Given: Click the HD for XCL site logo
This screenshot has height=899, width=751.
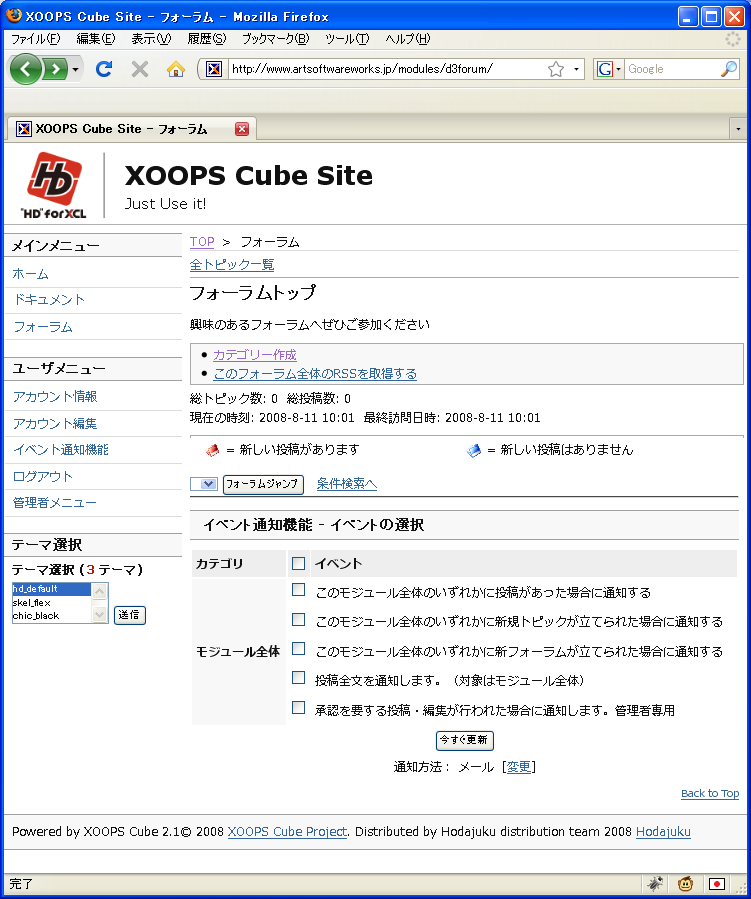Looking at the screenshot, I should [x=56, y=185].
